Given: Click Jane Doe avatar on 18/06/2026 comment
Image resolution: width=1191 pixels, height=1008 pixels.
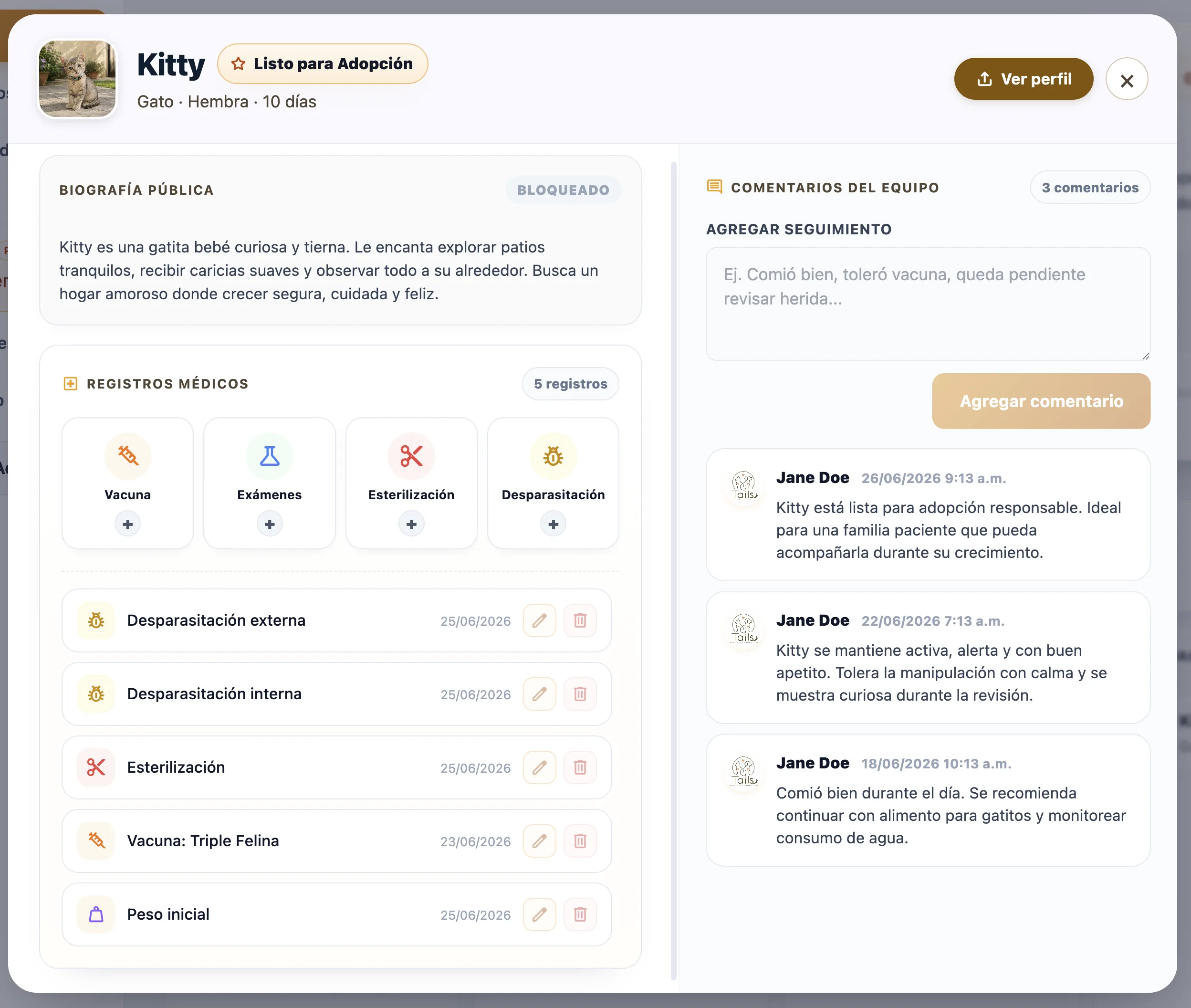Looking at the screenshot, I should [744, 772].
